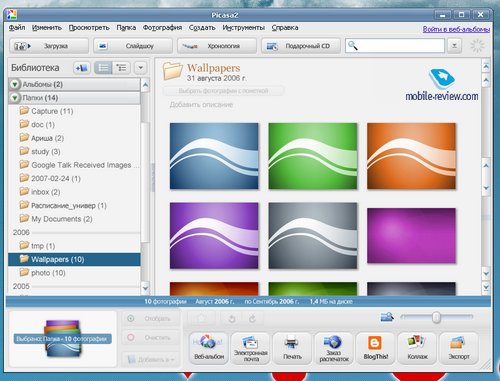This screenshot has width=500, height=381.
Task: Open the Фотография menu
Action: pyautogui.click(x=162, y=28)
